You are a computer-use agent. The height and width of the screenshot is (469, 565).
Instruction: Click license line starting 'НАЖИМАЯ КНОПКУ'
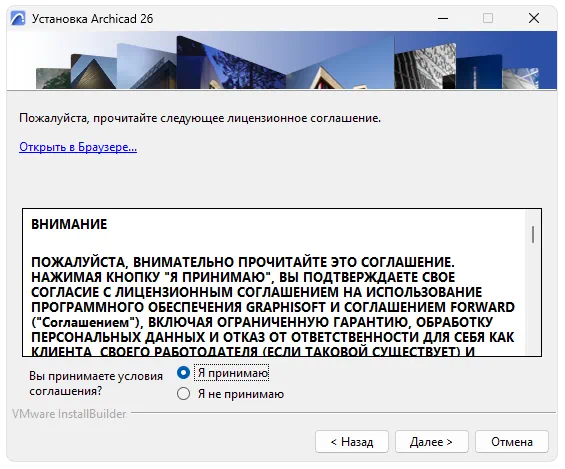[x=243, y=277]
